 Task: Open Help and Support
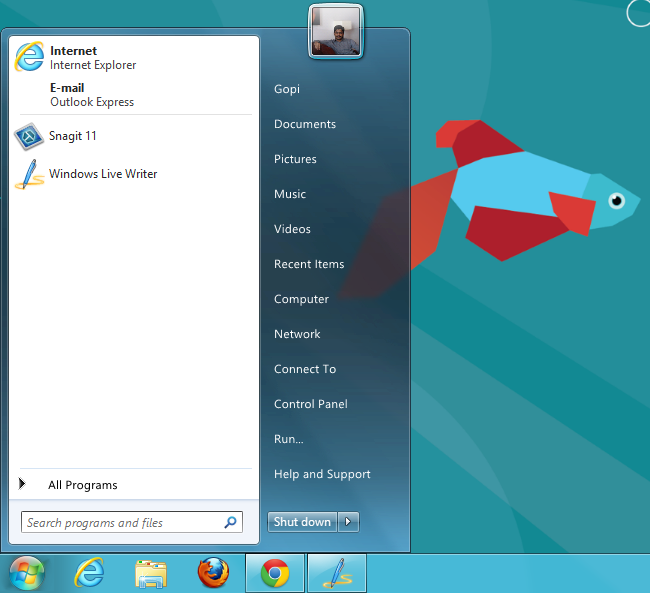322,474
